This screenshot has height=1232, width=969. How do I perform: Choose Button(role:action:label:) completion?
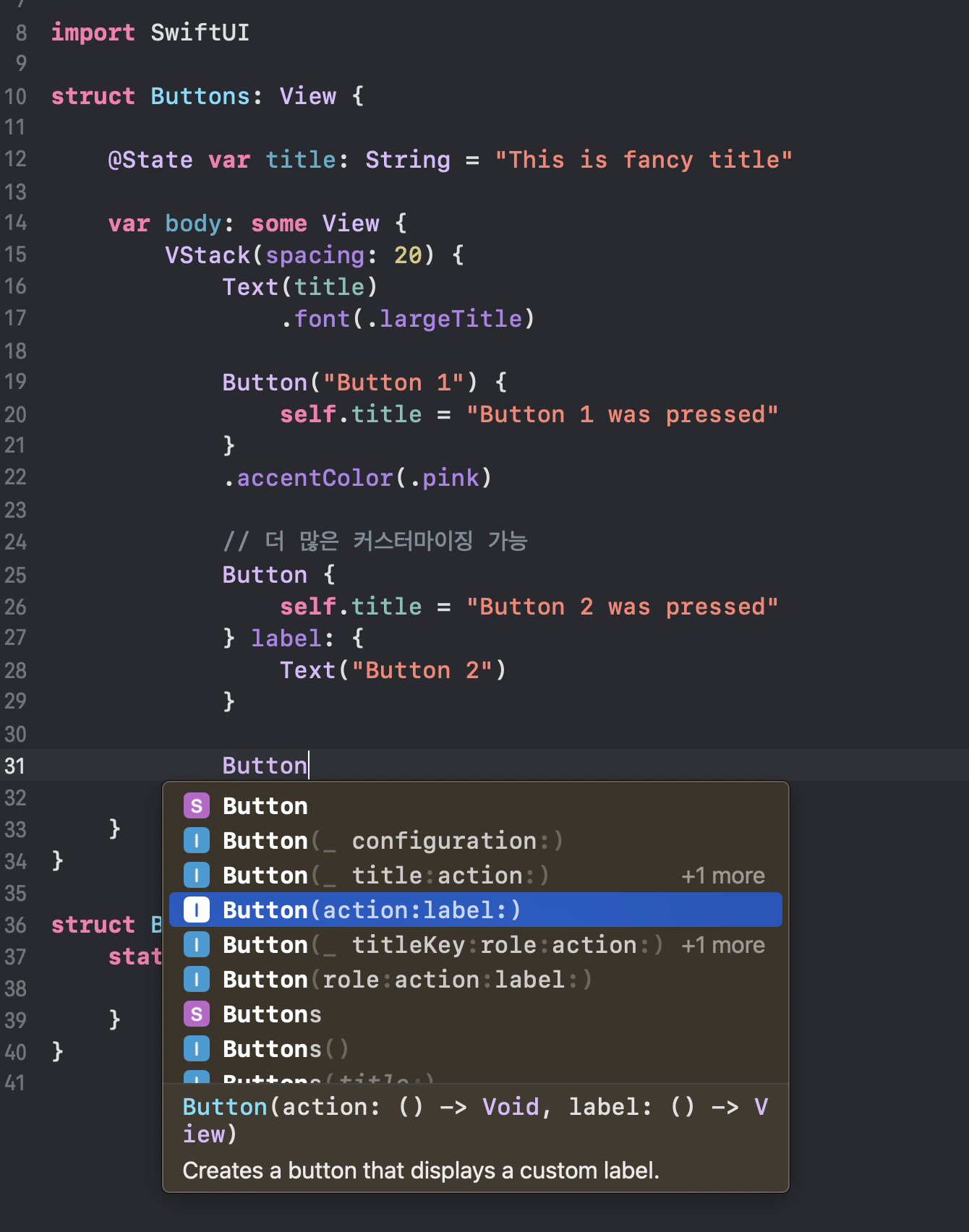coord(475,979)
